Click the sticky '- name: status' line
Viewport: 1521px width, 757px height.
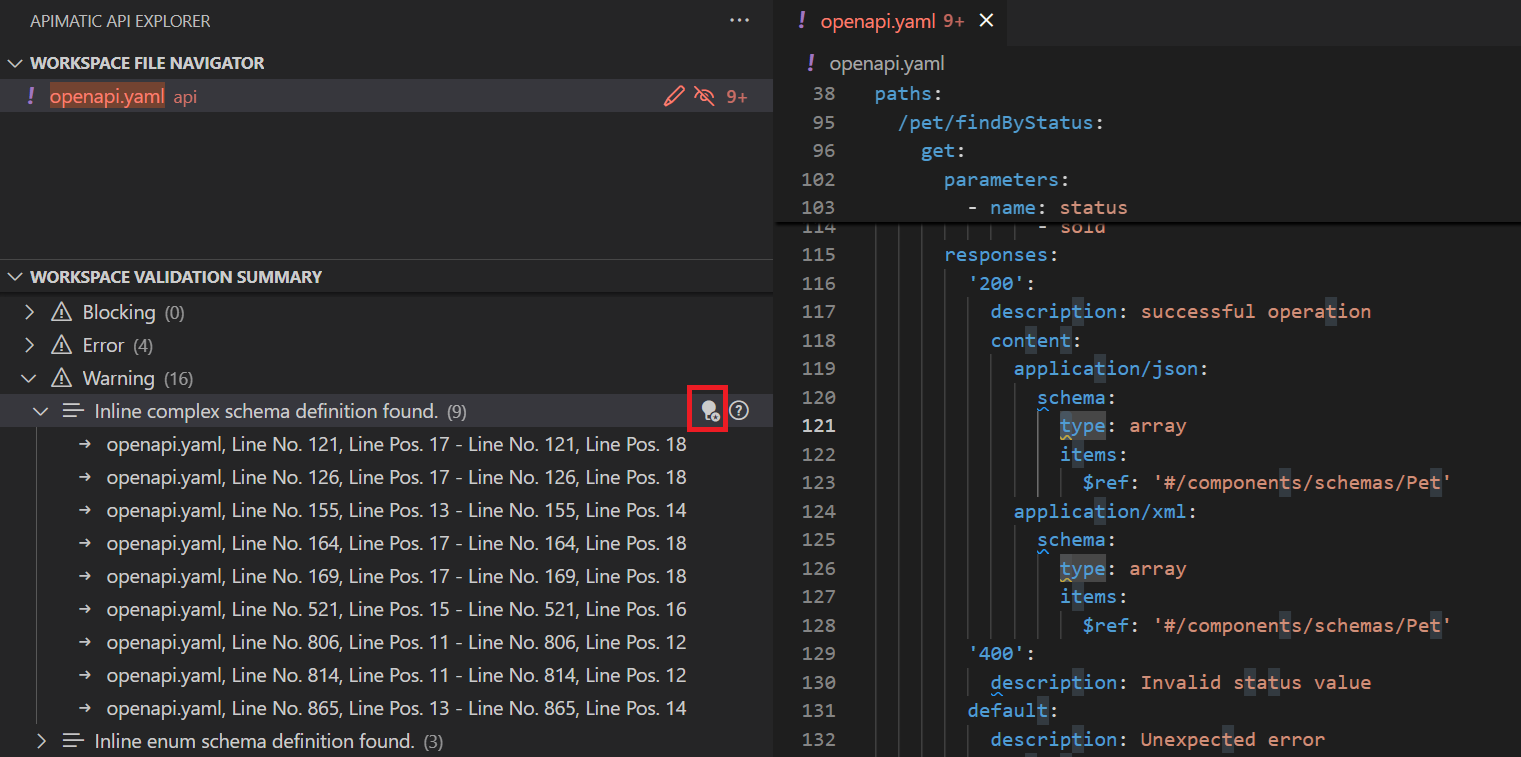point(1047,208)
